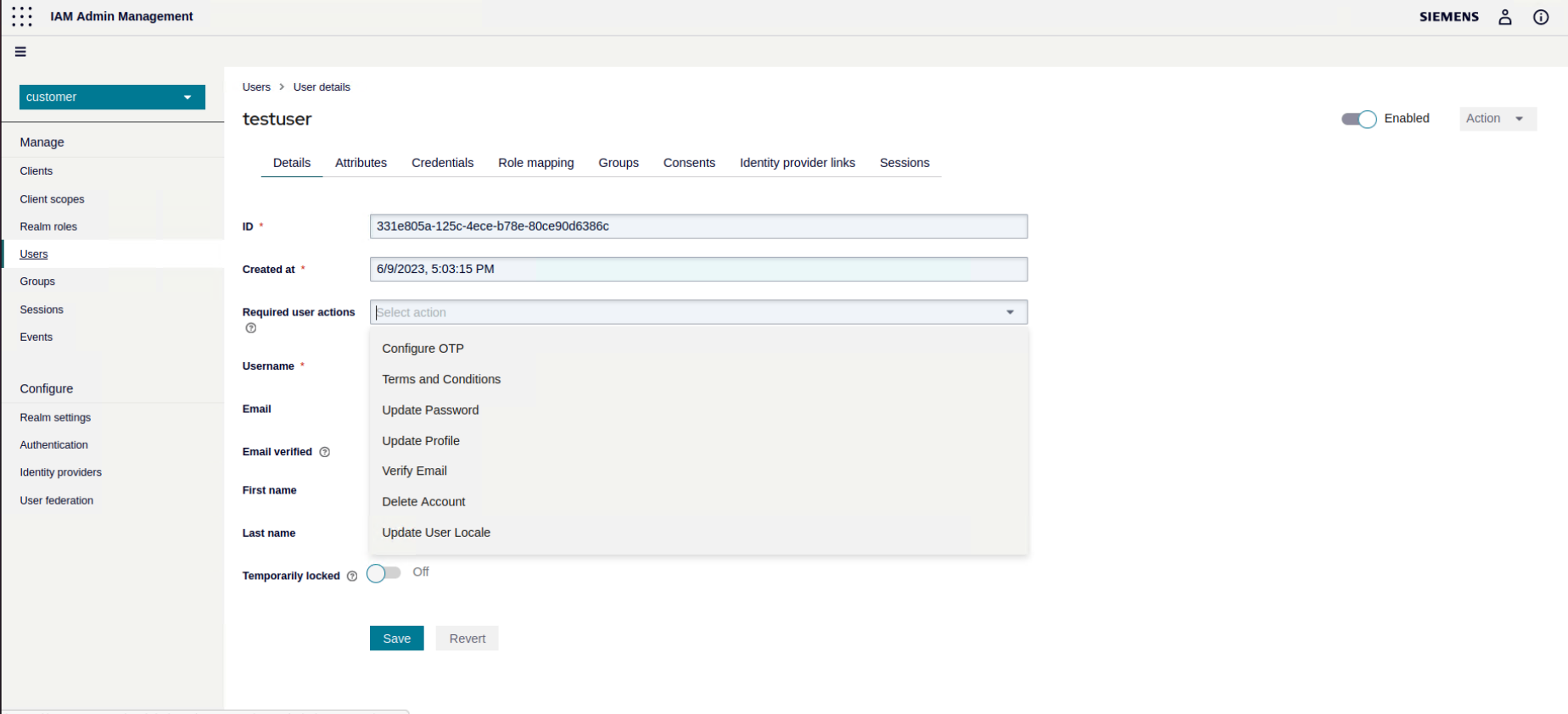This screenshot has width=1568, height=714.
Task: Click the info icon in header
Action: pyautogui.click(x=1541, y=17)
